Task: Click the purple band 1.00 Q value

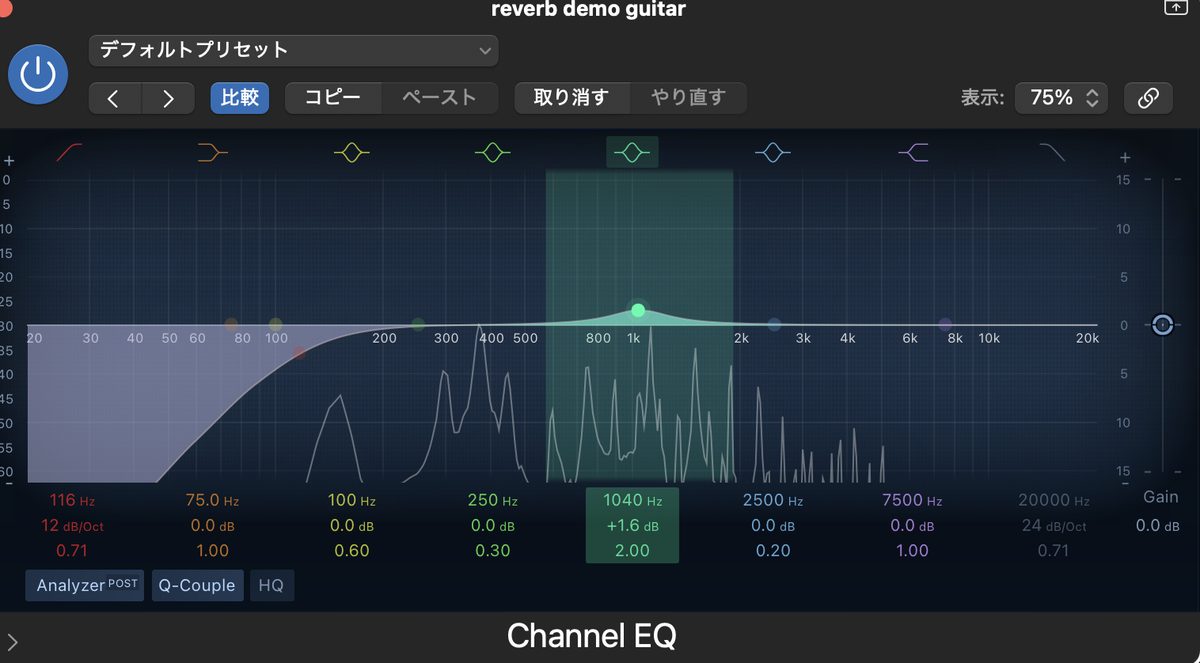Action: (x=912, y=551)
